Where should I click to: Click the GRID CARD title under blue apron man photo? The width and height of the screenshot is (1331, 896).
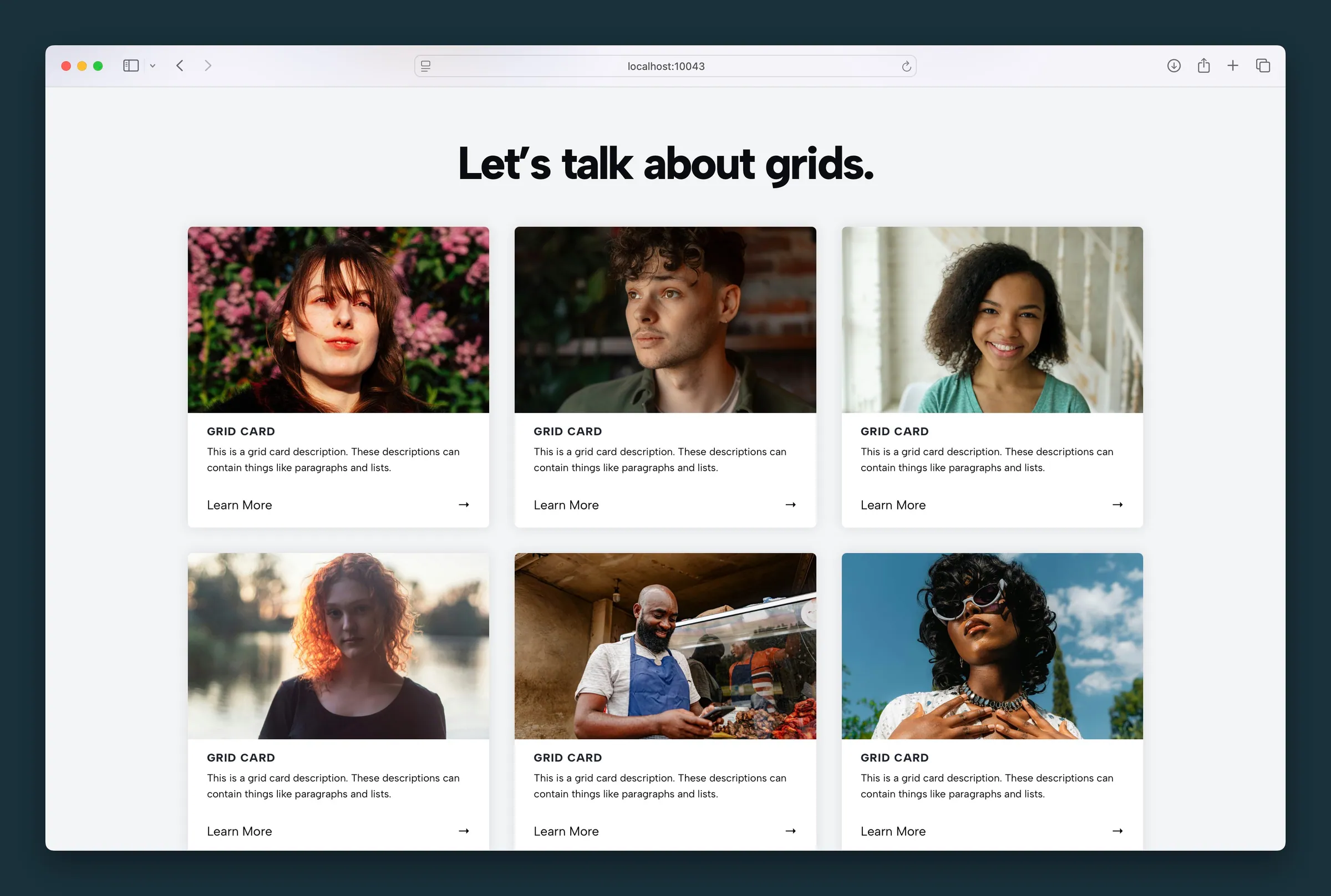pyautogui.click(x=568, y=758)
